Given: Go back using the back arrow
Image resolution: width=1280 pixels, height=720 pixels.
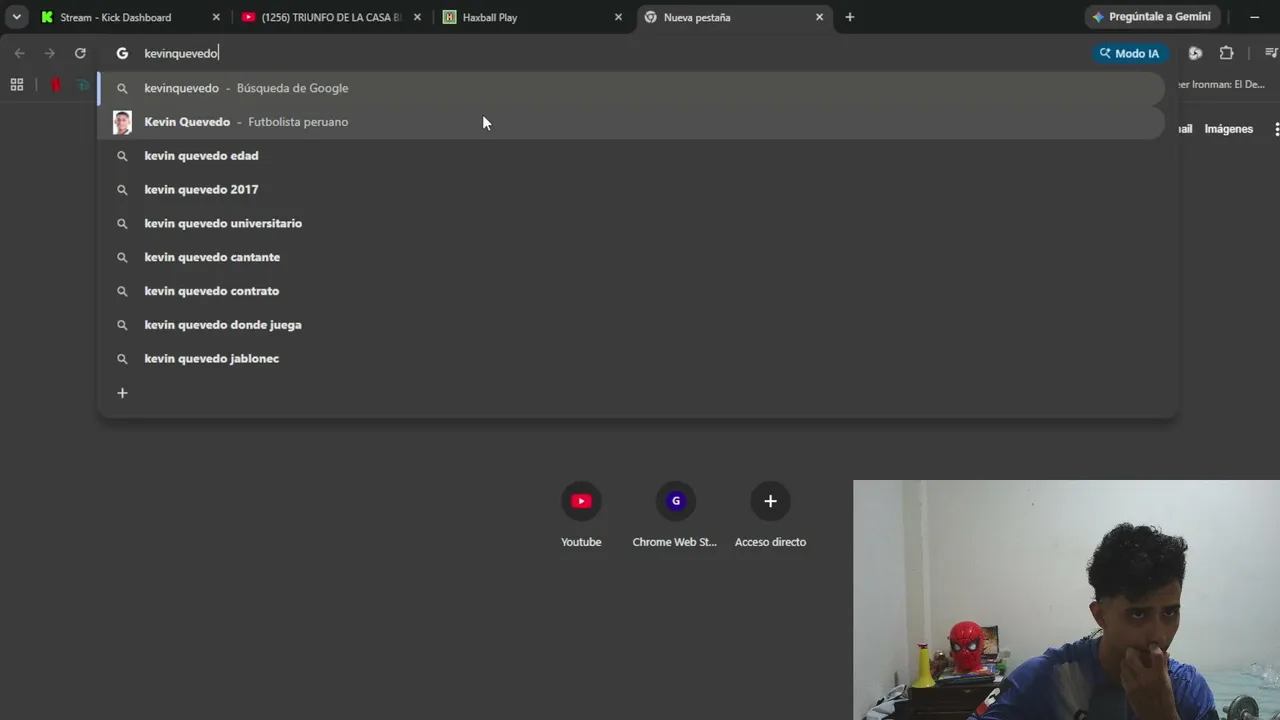Looking at the screenshot, I should coord(19,53).
